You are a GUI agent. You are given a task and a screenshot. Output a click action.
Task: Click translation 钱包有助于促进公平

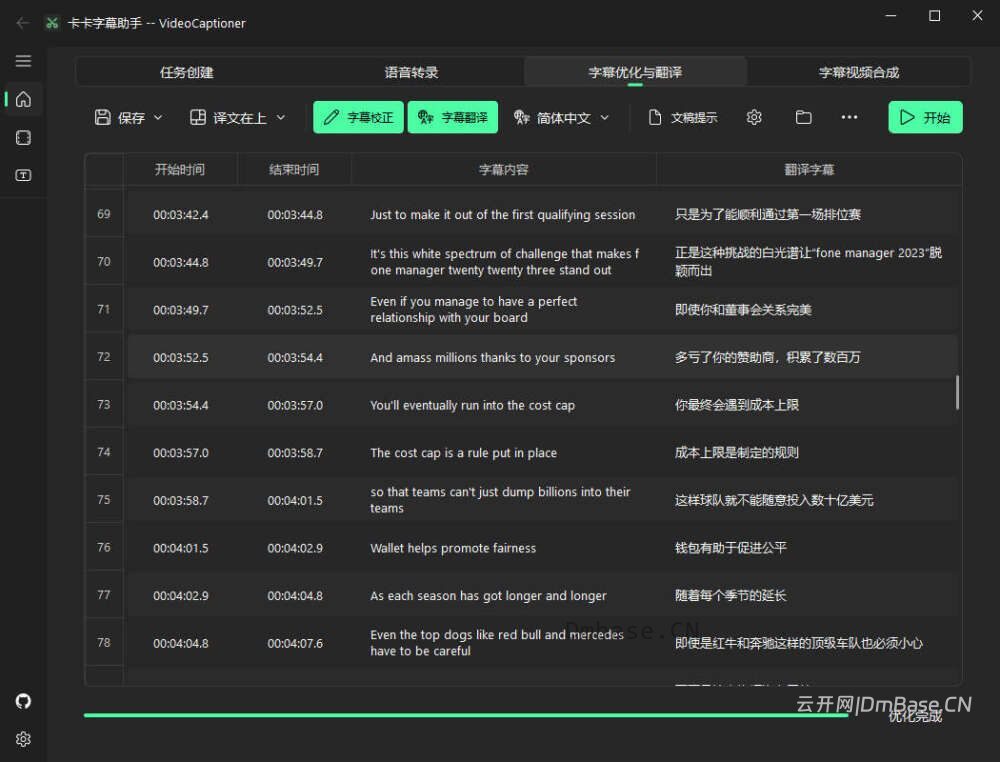click(731, 548)
